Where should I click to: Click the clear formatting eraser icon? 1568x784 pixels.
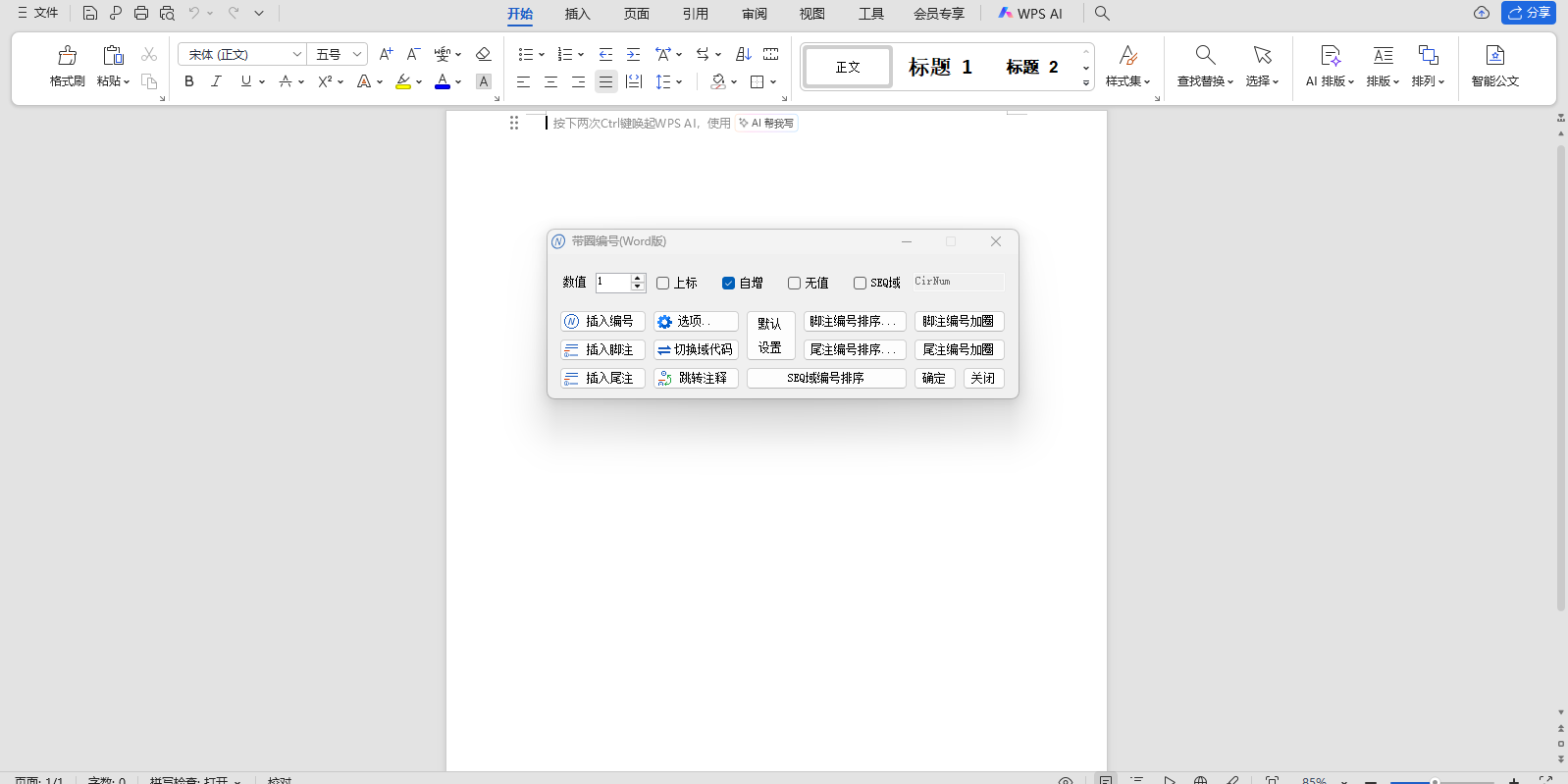point(483,55)
